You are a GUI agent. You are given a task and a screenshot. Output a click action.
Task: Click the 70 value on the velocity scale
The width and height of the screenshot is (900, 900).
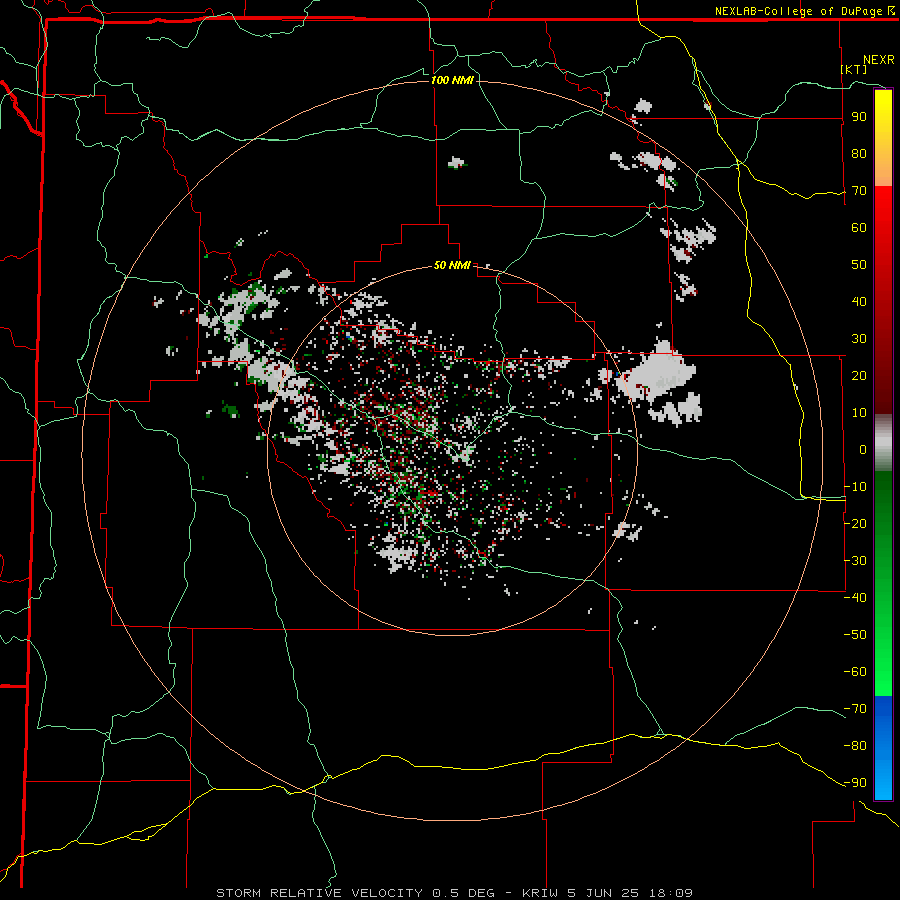pyautogui.click(x=859, y=191)
